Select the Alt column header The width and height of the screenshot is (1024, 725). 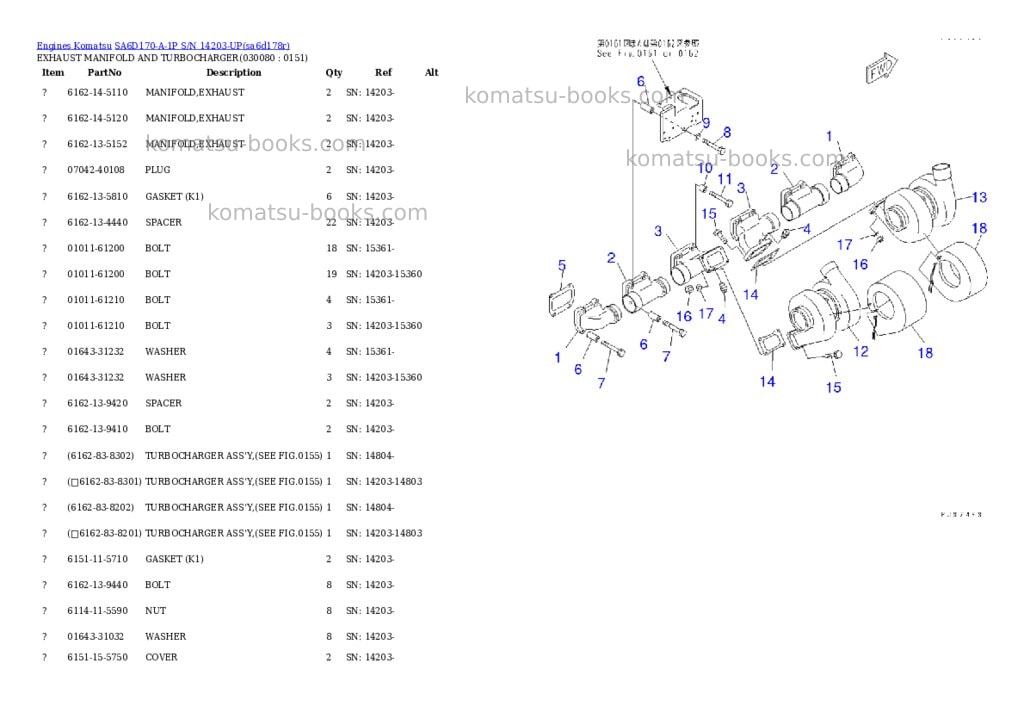[432, 72]
